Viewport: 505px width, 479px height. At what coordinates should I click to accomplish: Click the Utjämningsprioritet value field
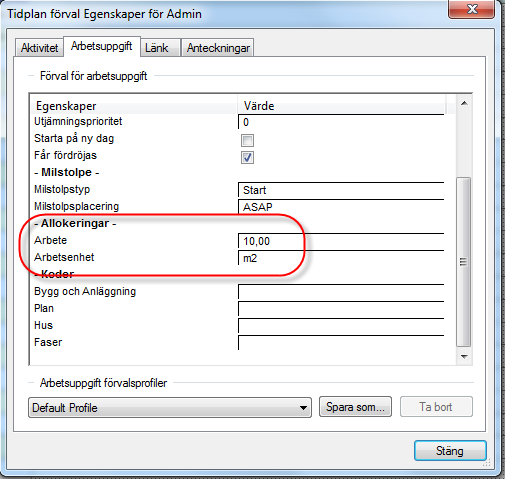pos(341,122)
